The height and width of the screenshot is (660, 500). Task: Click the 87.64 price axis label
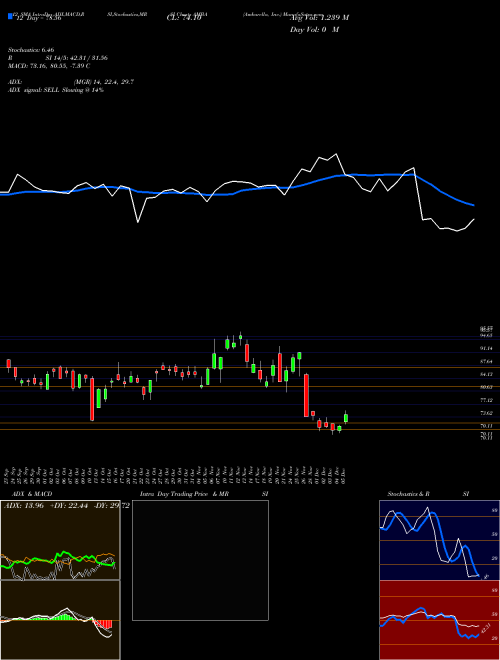tap(486, 361)
